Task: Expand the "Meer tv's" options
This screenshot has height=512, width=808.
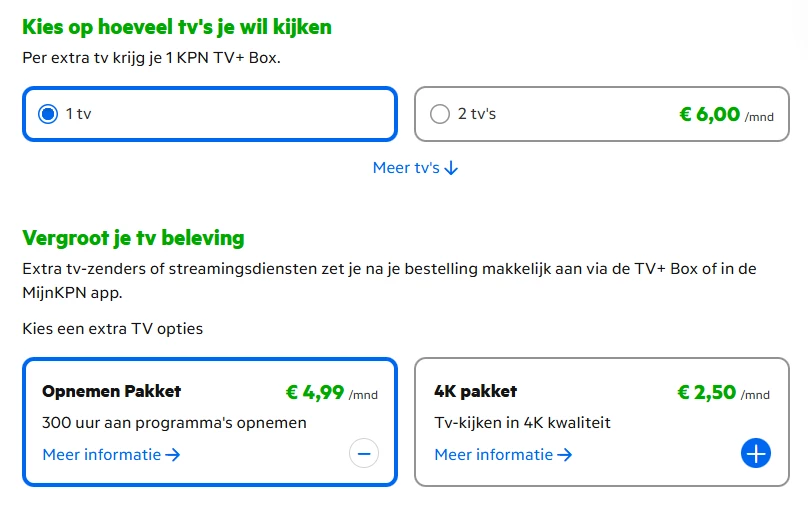Action: (x=406, y=168)
